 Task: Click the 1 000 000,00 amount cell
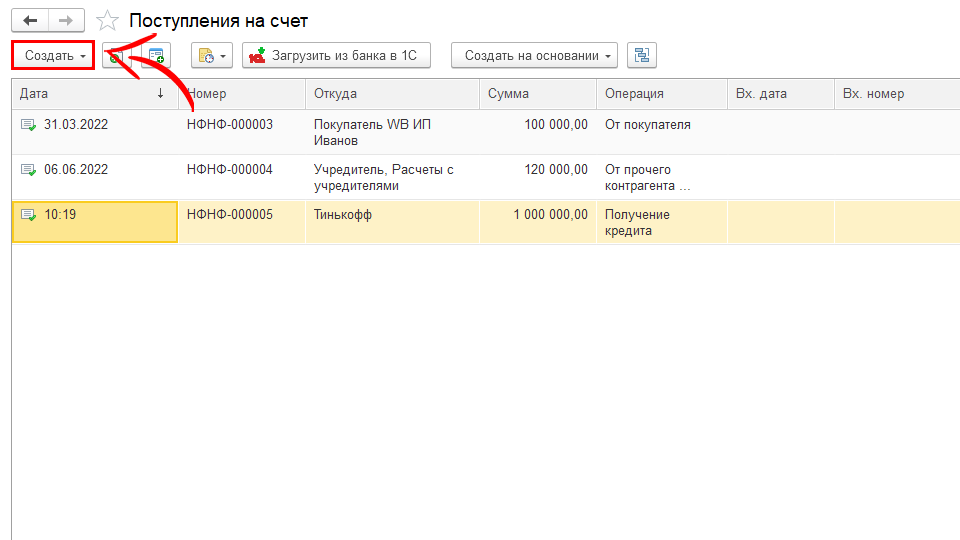click(x=550, y=215)
